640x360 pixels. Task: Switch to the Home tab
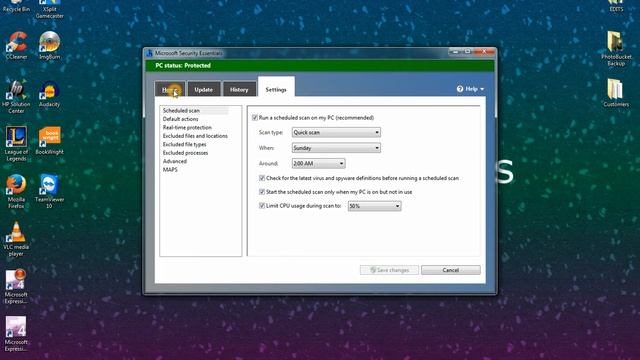point(170,89)
